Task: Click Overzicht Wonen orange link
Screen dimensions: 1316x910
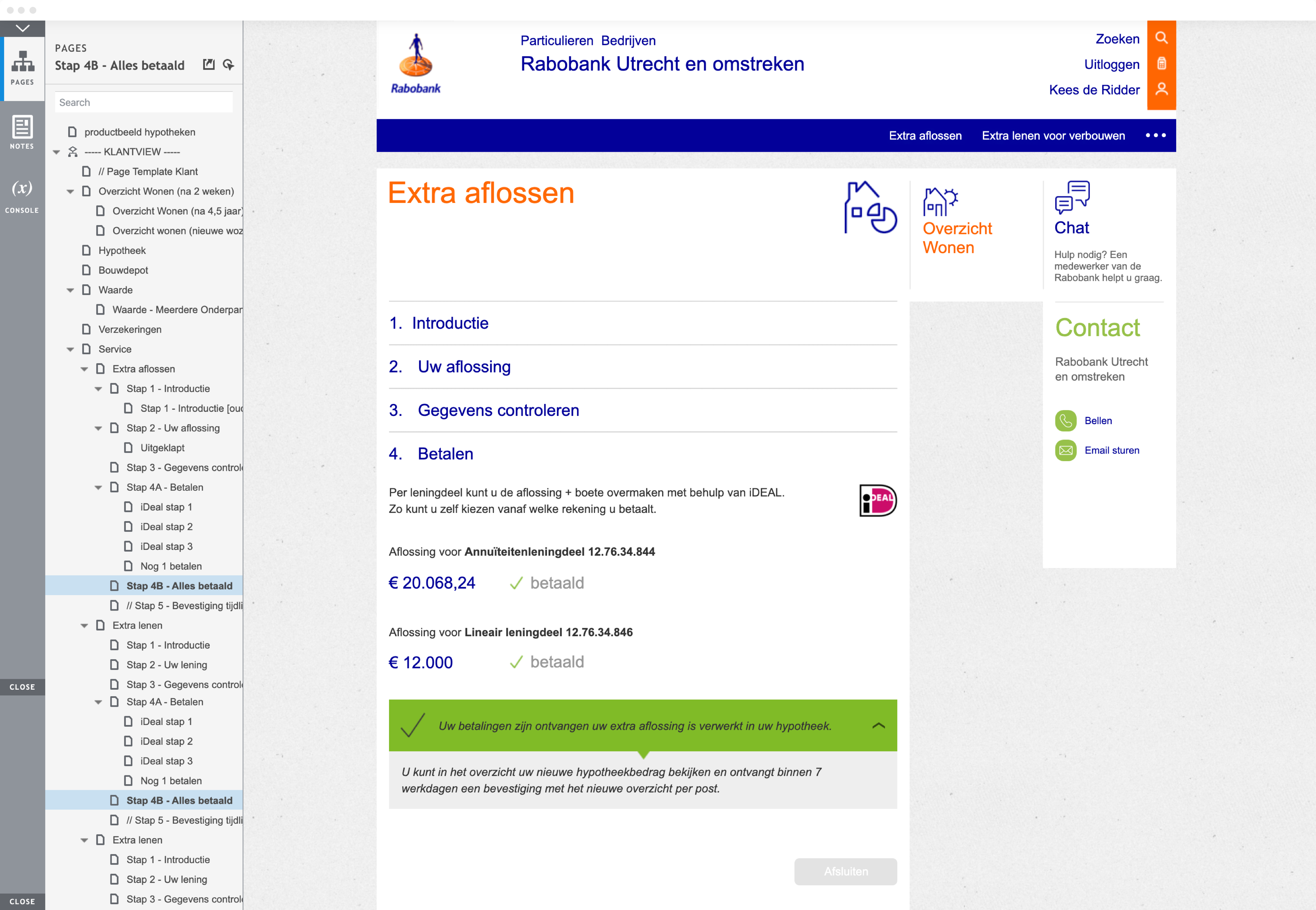Action: pyautogui.click(x=957, y=238)
